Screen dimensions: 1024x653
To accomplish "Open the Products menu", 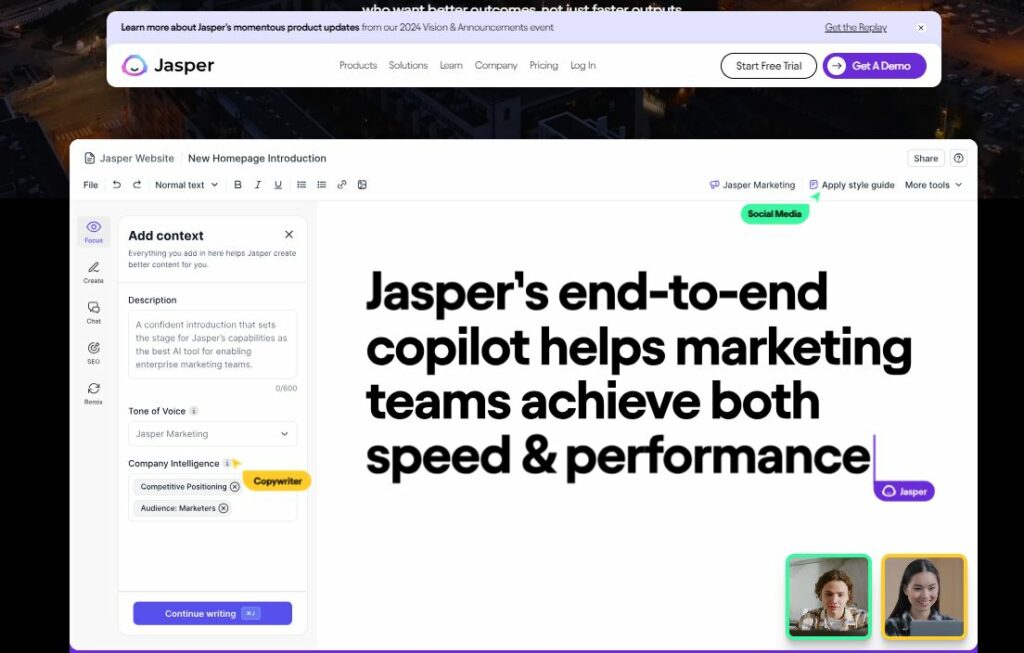I will click(x=358, y=65).
